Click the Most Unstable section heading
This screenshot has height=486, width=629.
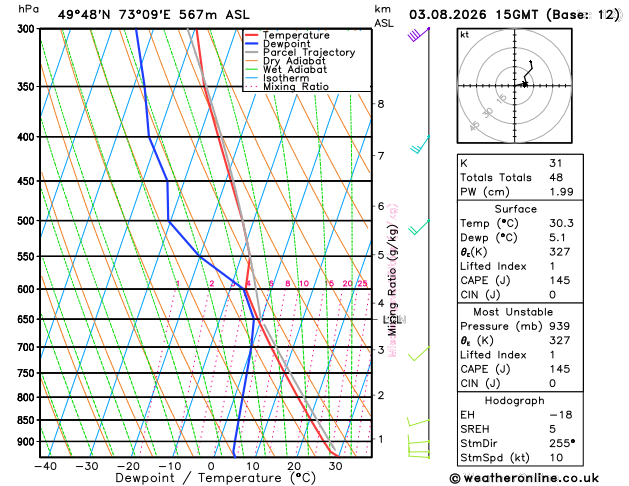(513, 312)
